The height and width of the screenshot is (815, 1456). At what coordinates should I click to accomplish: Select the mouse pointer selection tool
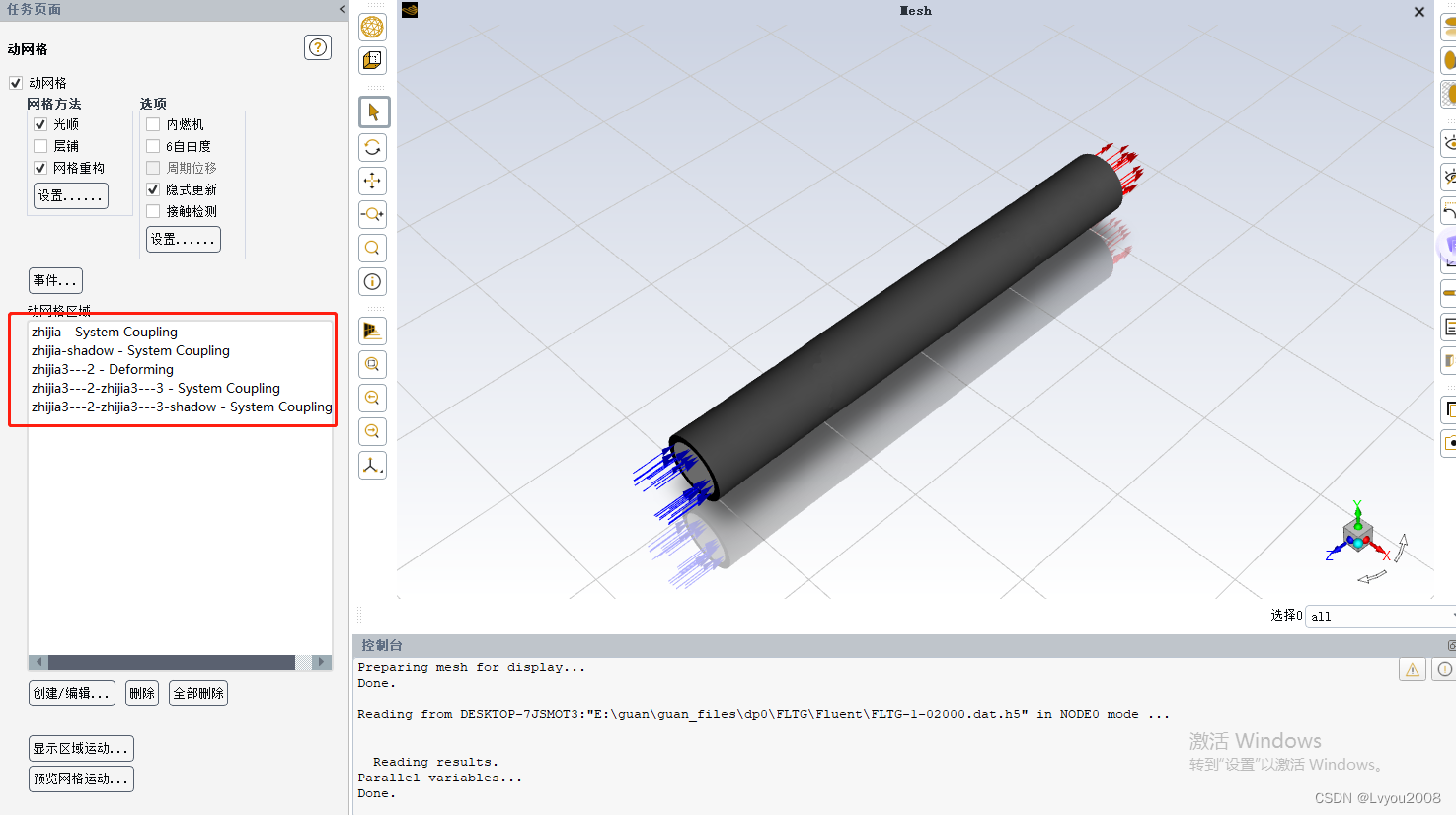point(373,111)
